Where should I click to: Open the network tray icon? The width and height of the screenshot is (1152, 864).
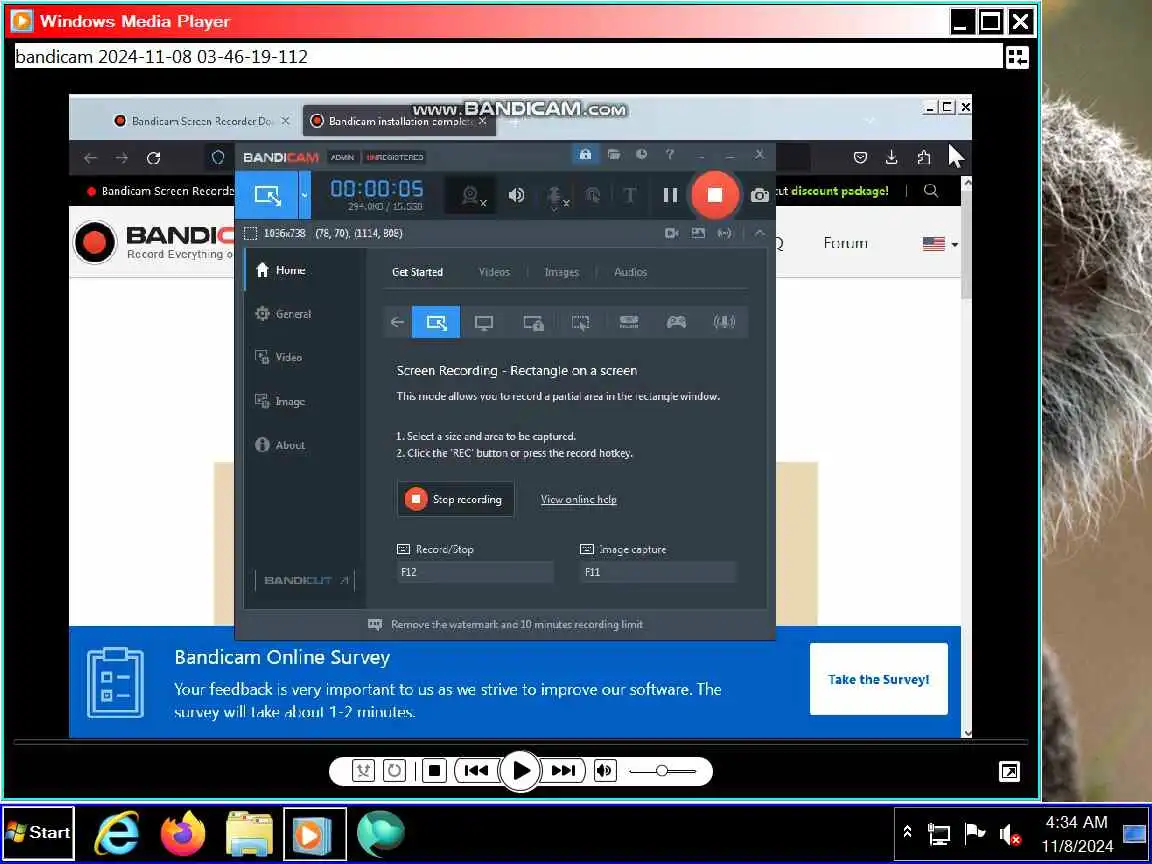coord(939,834)
